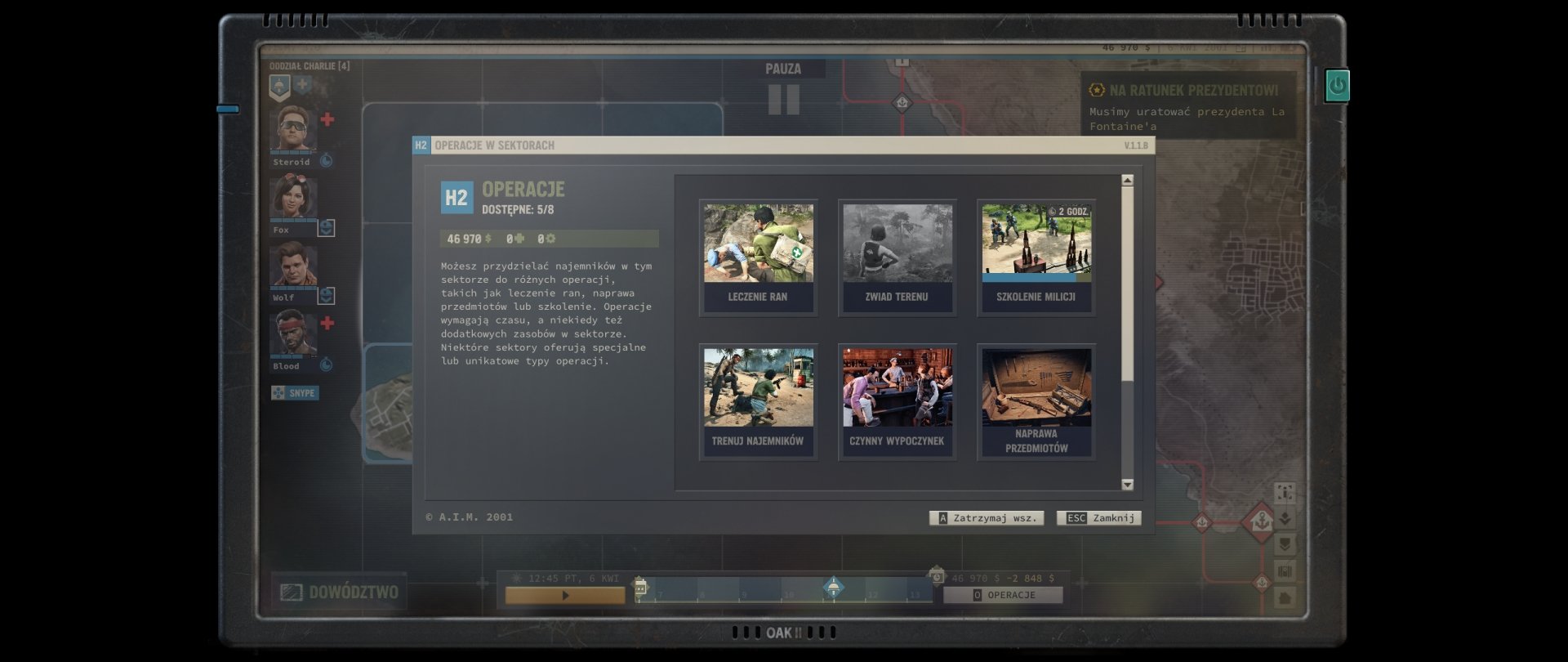Click the V.1.1.B version label

pos(1136,145)
